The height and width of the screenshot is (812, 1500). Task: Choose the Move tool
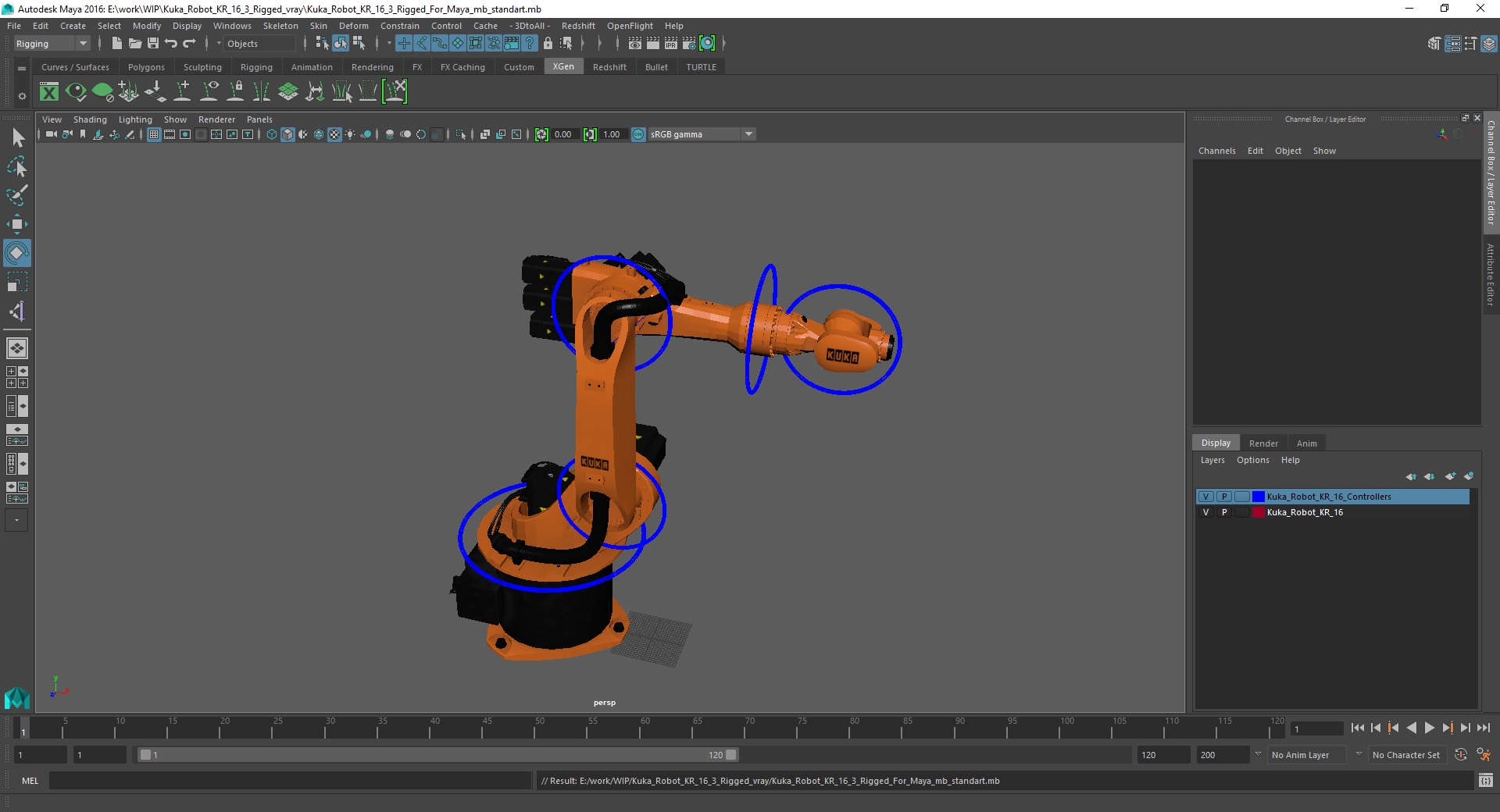click(x=17, y=224)
